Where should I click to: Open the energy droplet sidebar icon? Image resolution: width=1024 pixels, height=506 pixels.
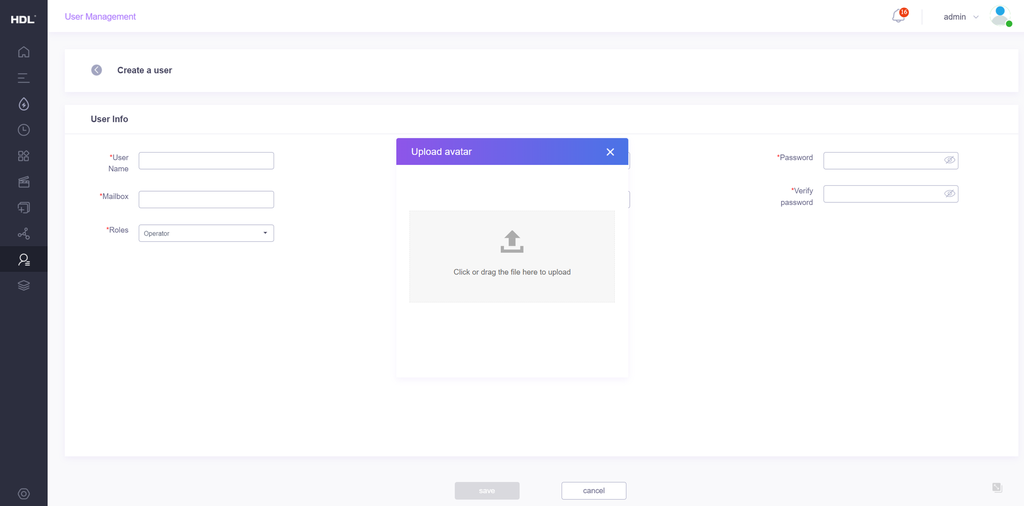(x=24, y=104)
